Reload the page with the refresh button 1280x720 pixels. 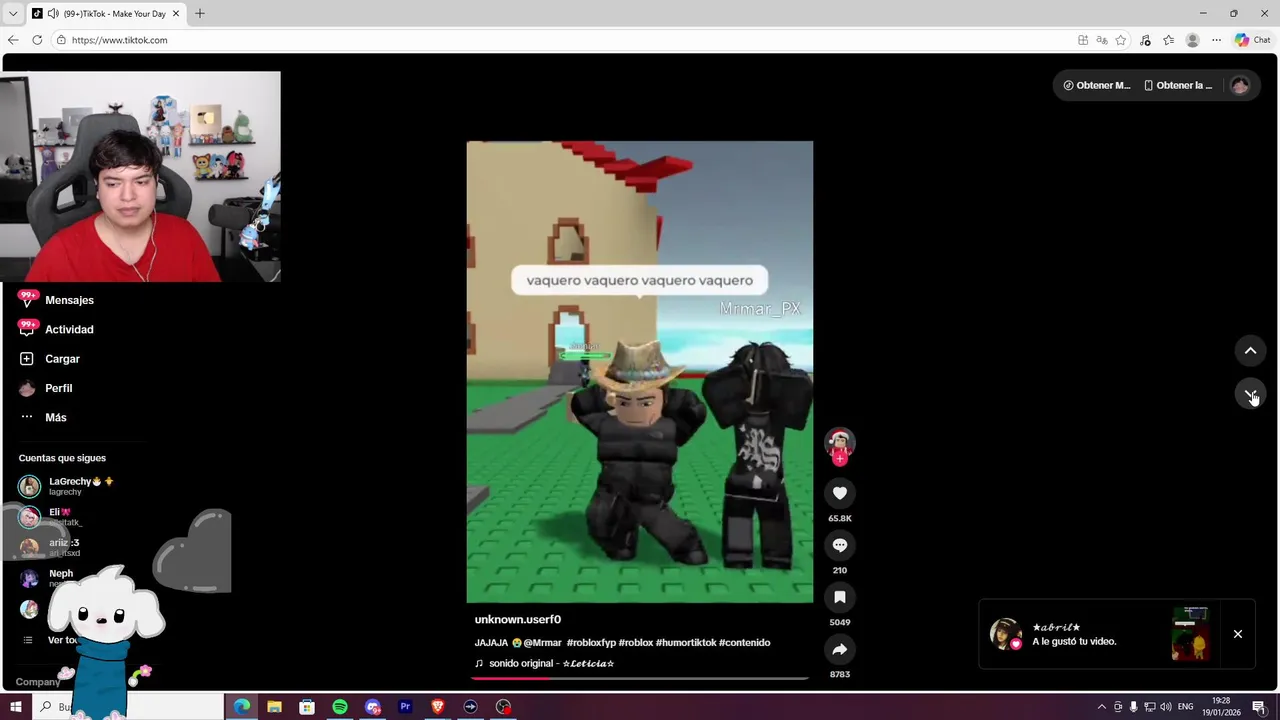pyautogui.click(x=37, y=40)
